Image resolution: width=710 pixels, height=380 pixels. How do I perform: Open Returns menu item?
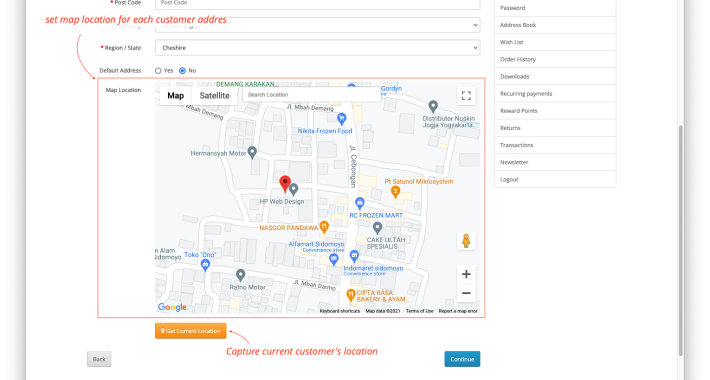click(555, 128)
